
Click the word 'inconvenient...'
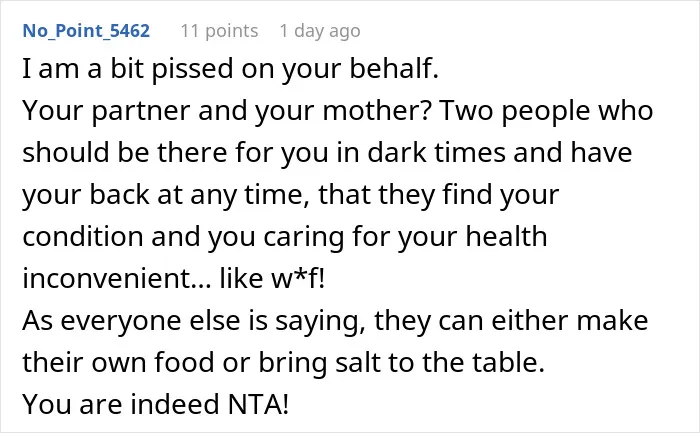pyautogui.click(x=117, y=279)
